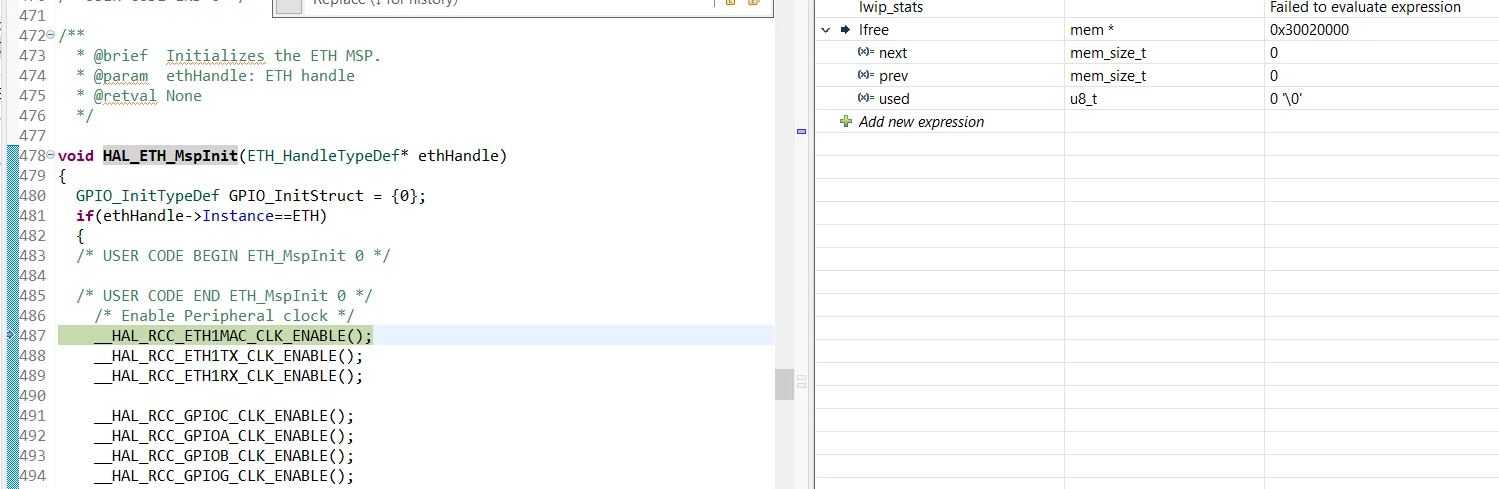1499x489 pixels.
Task: Click the mem_size_t type of next
Action: tap(1108, 52)
